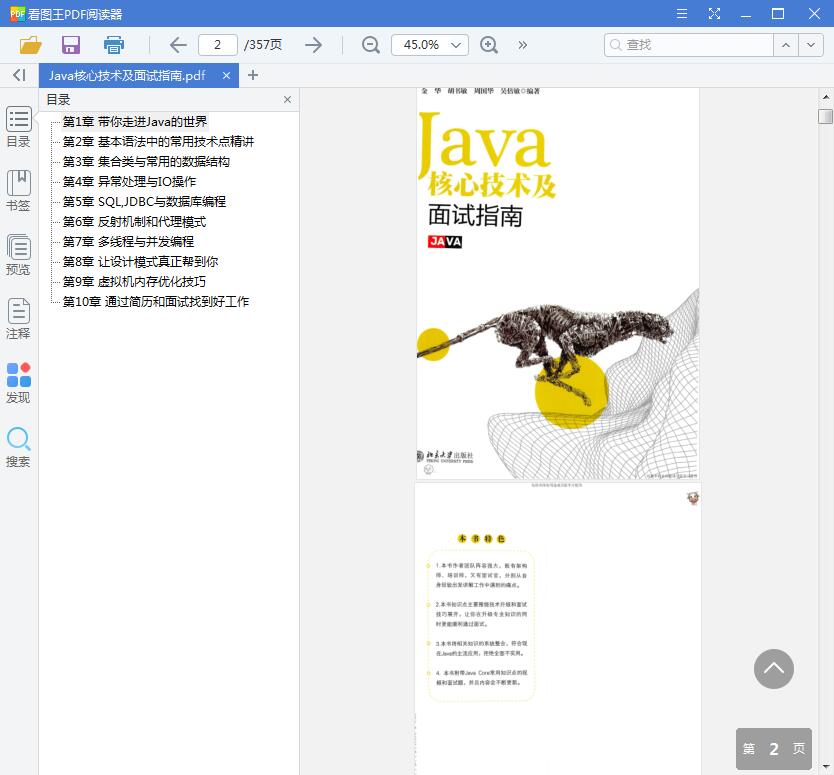The image size is (834, 775).
Task: Expand more toolbar tools chevron
Action: 522,45
